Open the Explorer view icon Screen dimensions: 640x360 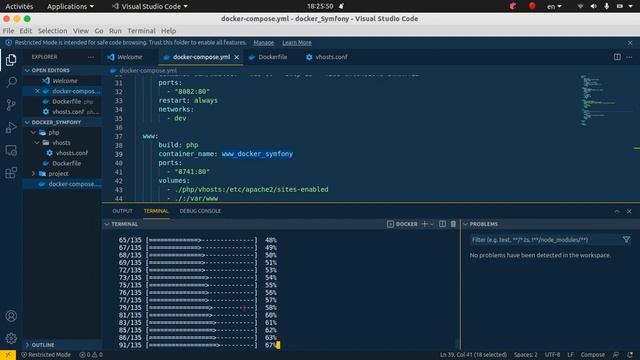click(11, 60)
